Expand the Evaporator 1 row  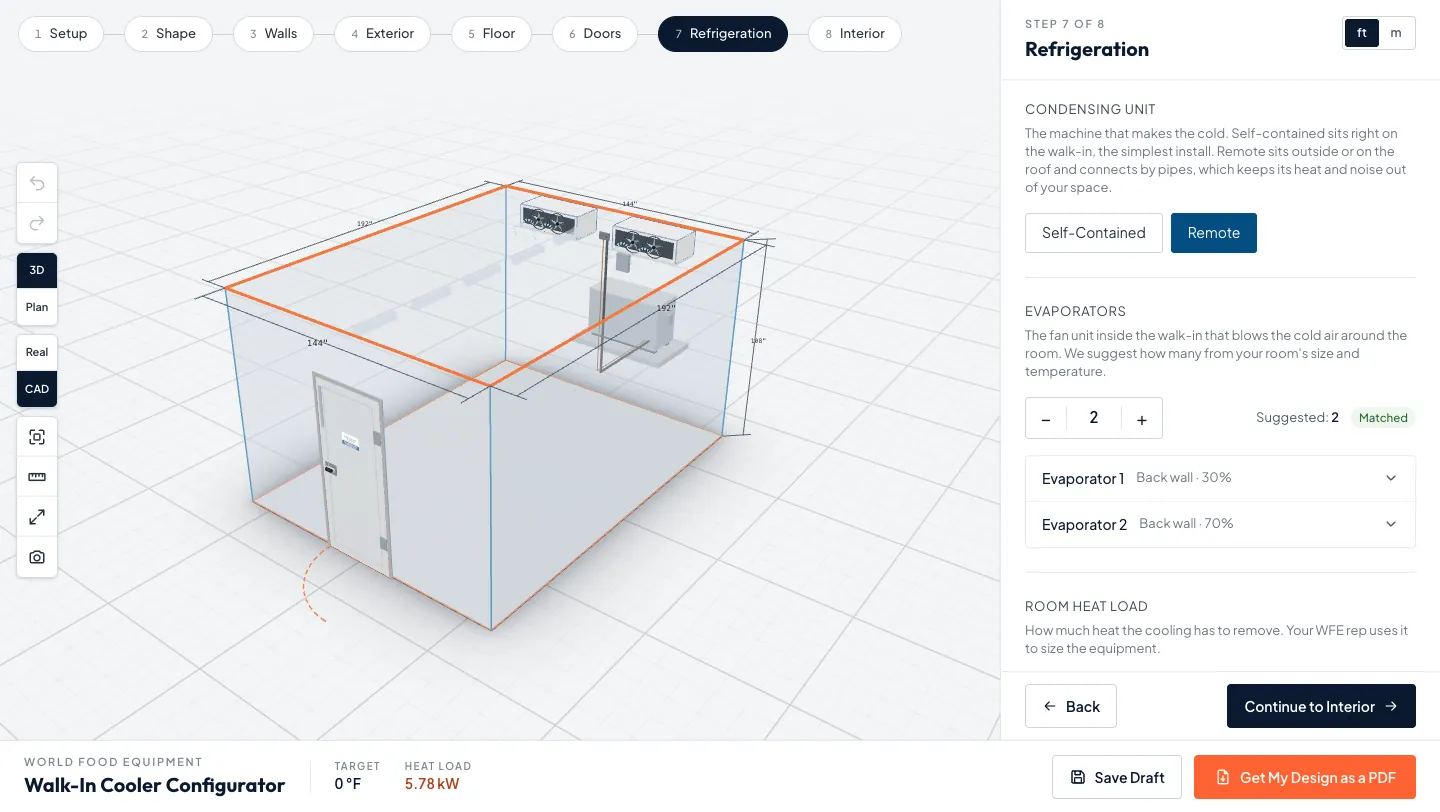[1220, 478]
